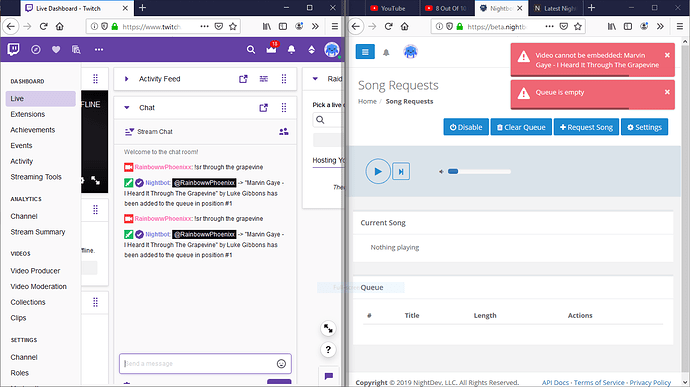Open Nightbot user avatar menu
The height and width of the screenshot is (387, 690).
click(410, 52)
